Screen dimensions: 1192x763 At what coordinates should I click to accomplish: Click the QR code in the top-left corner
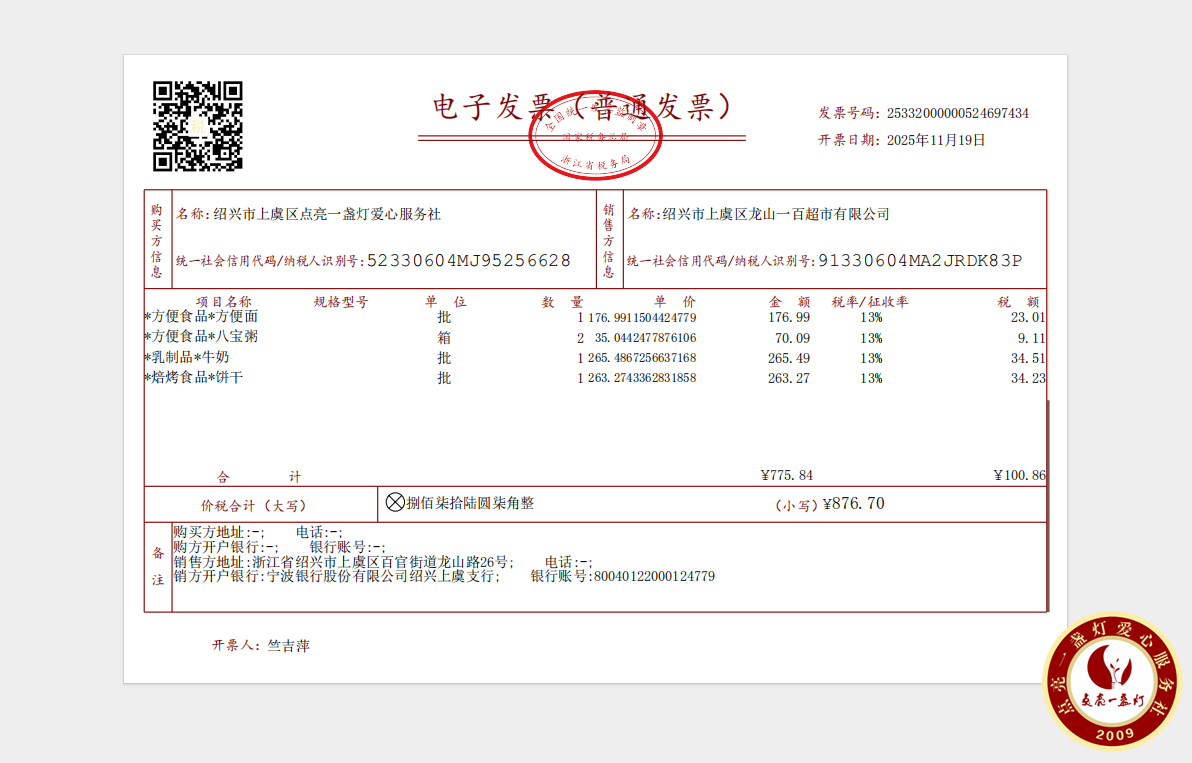(197, 126)
